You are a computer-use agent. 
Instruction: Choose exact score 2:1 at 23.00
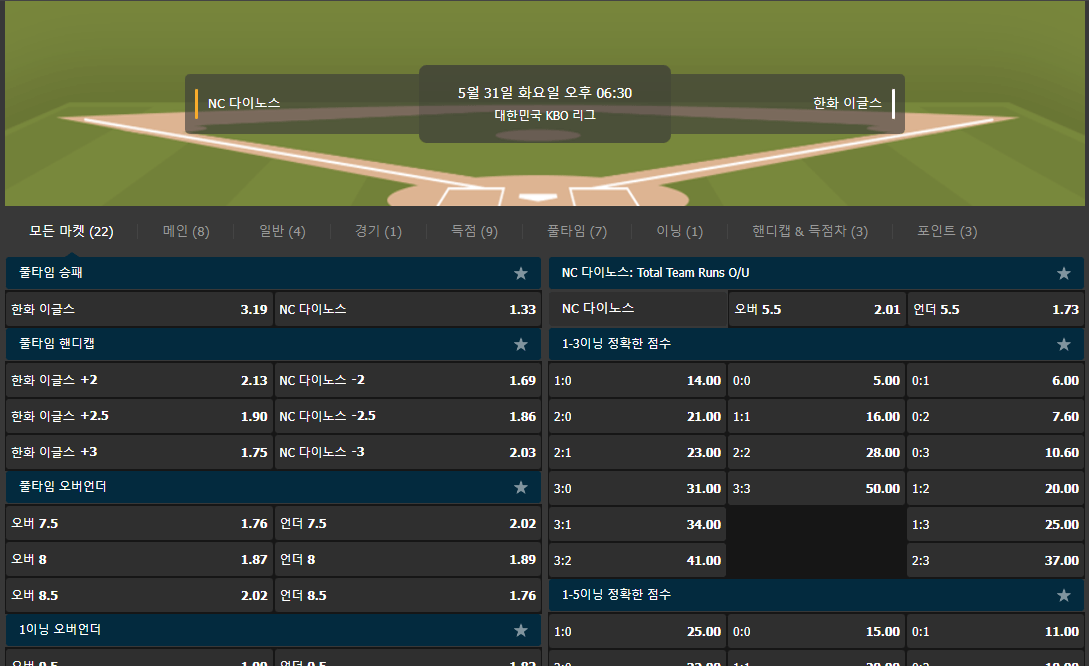638,452
